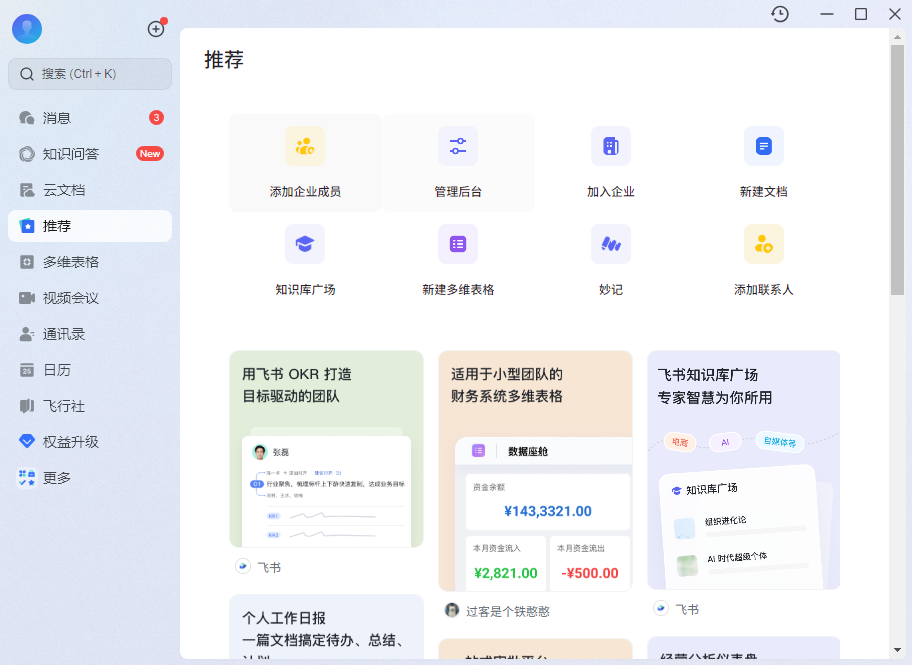Click the 添加联系人 label

pos(764,290)
